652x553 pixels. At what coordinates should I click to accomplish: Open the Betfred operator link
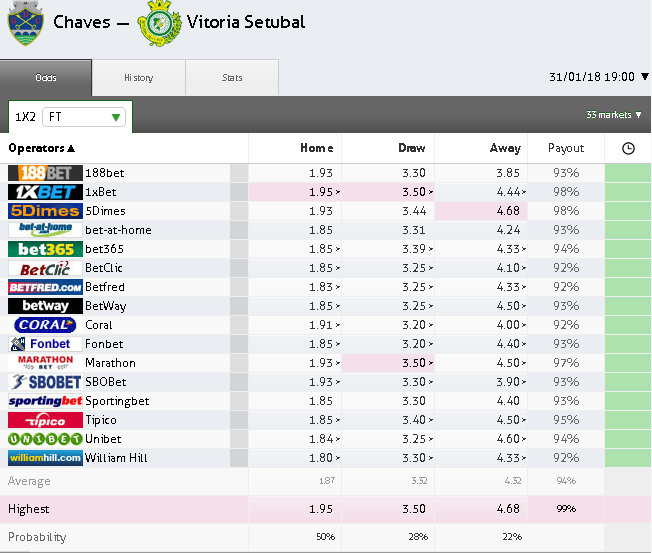[105, 287]
